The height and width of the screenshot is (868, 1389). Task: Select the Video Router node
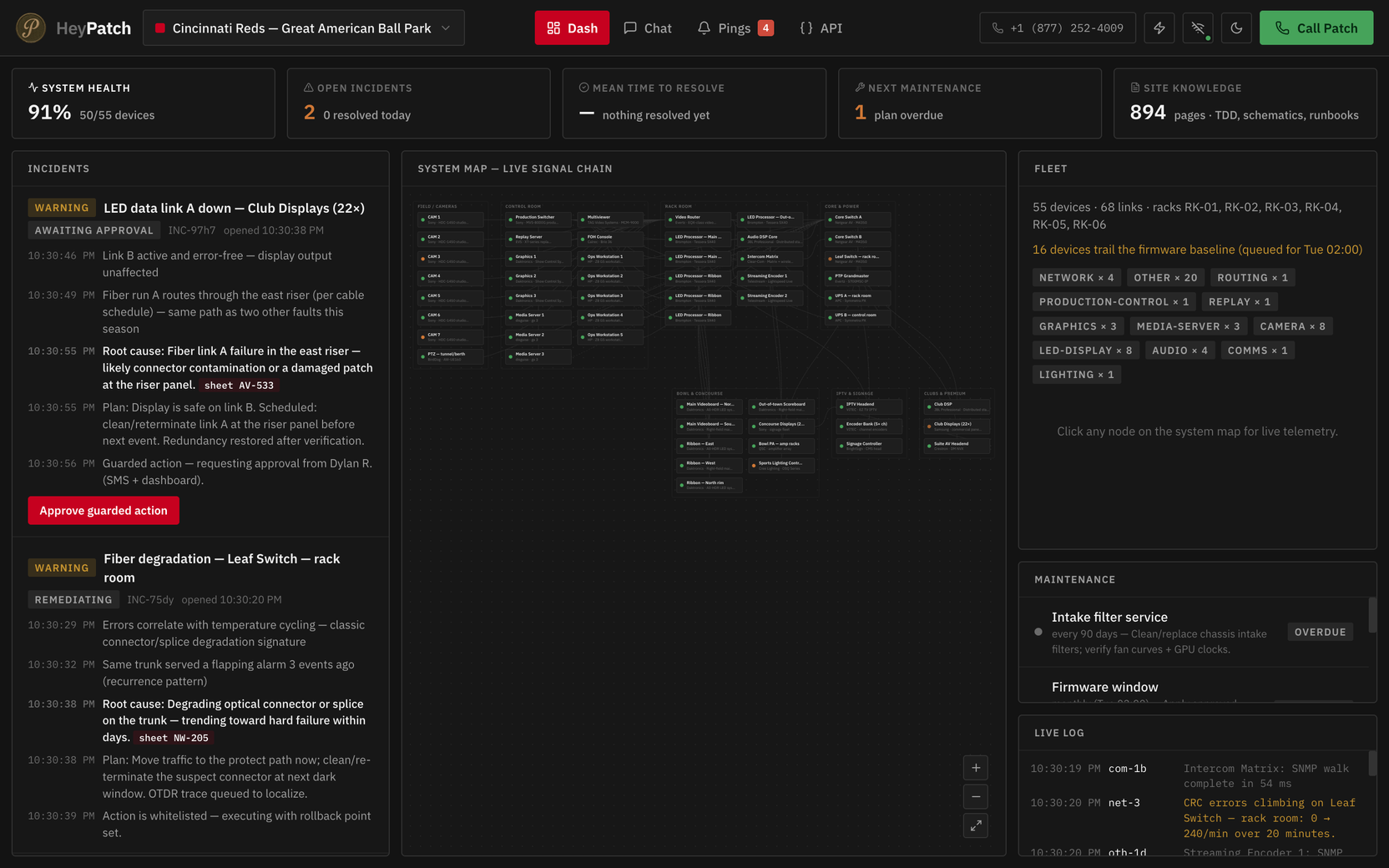698,220
